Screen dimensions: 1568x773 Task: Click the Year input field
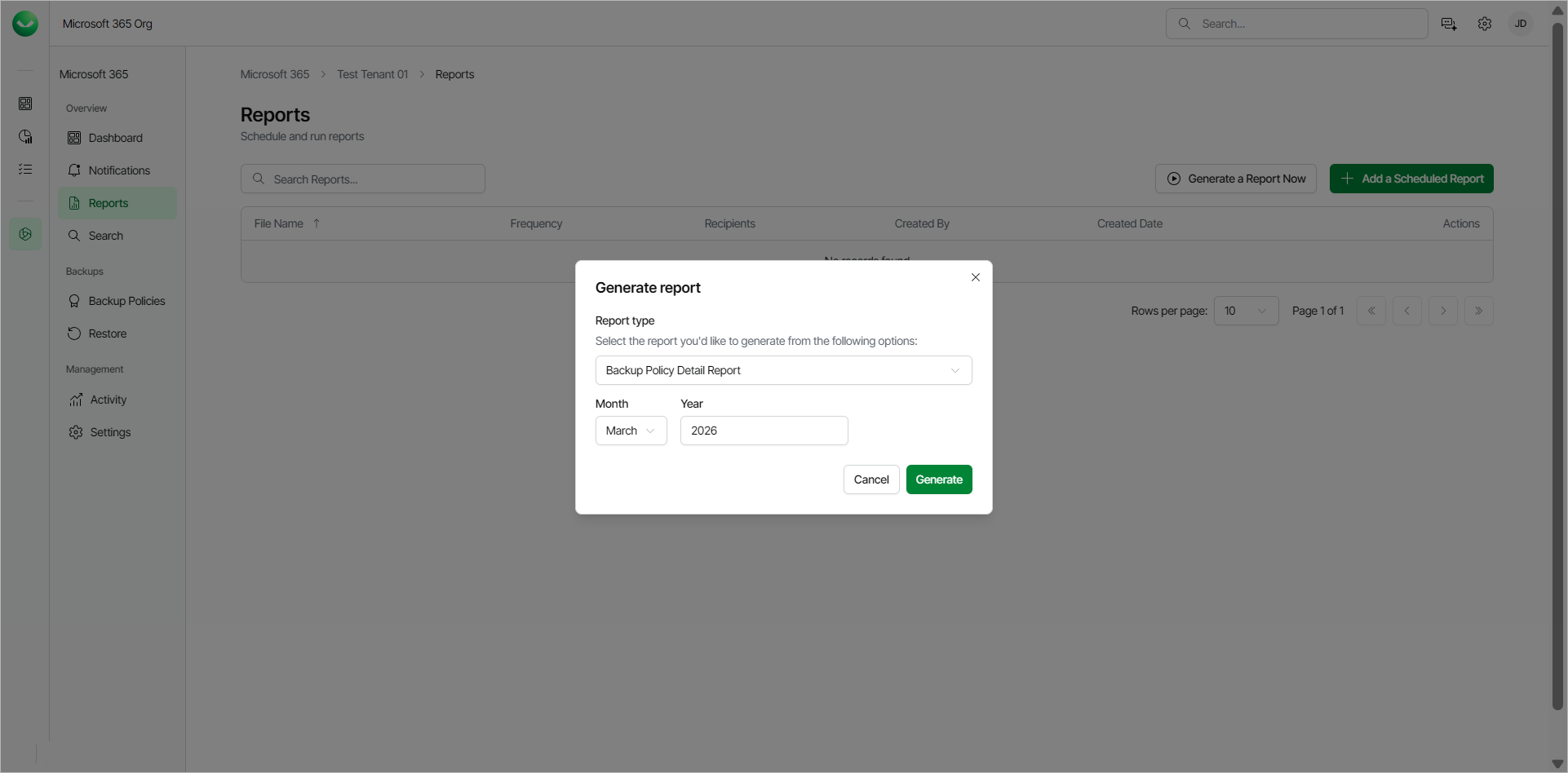click(x=764, y=431)
